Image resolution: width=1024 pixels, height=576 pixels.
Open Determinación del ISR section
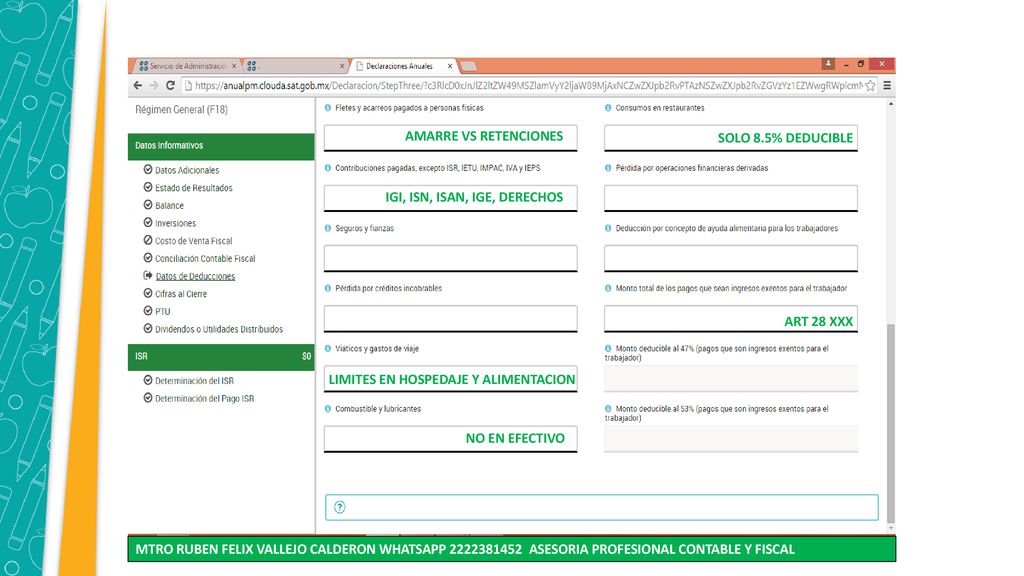coord(194,381)
